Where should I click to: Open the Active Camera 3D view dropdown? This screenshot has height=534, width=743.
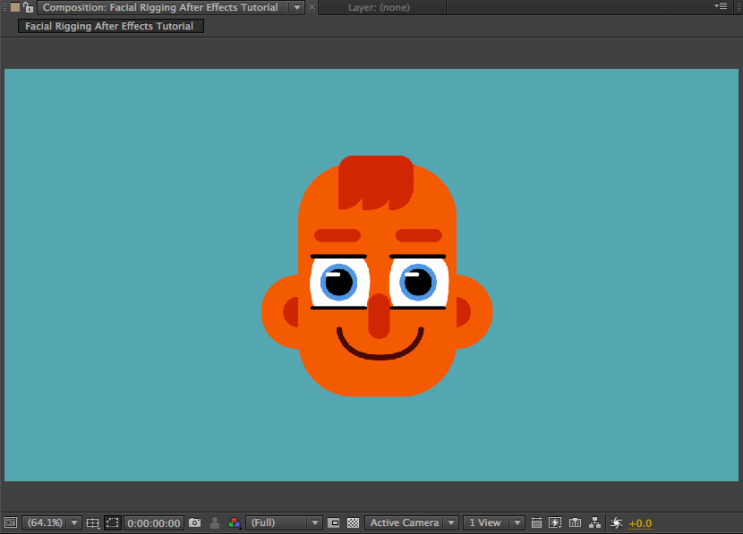click(x=411, y=523)
